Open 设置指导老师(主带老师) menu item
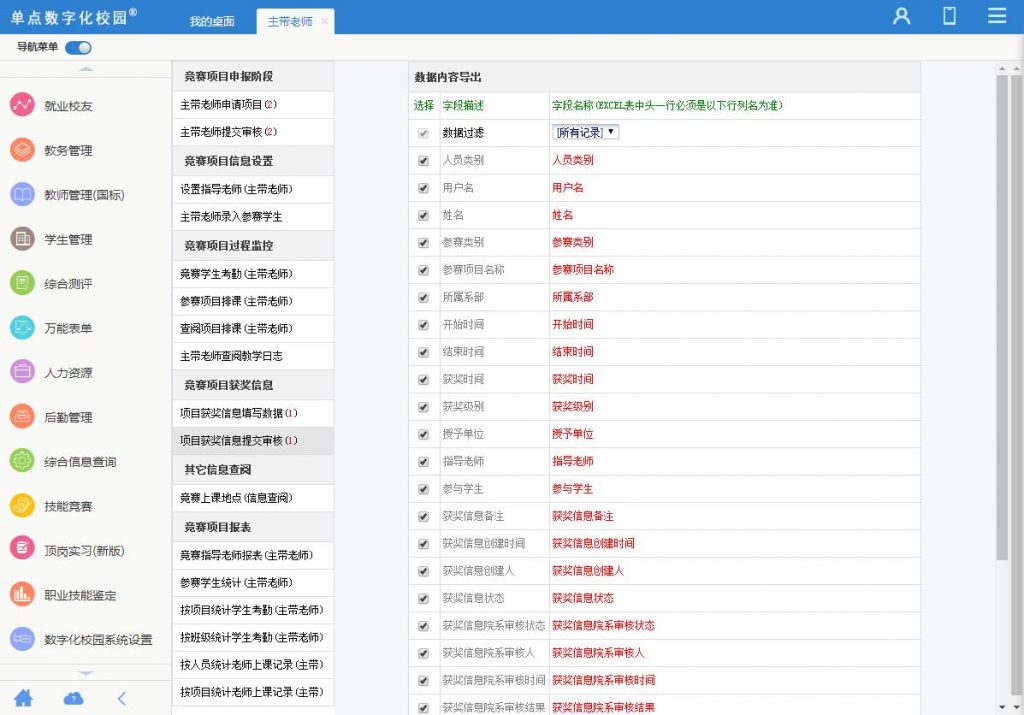The width and height of the screenshot is (1024, 715). click(253, 189)
